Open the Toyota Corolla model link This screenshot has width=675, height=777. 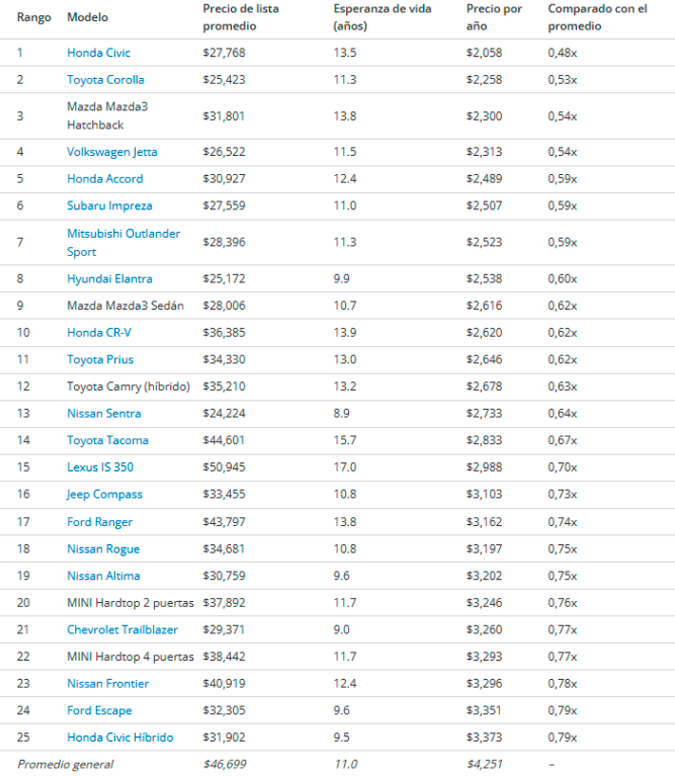pos(105,80)
